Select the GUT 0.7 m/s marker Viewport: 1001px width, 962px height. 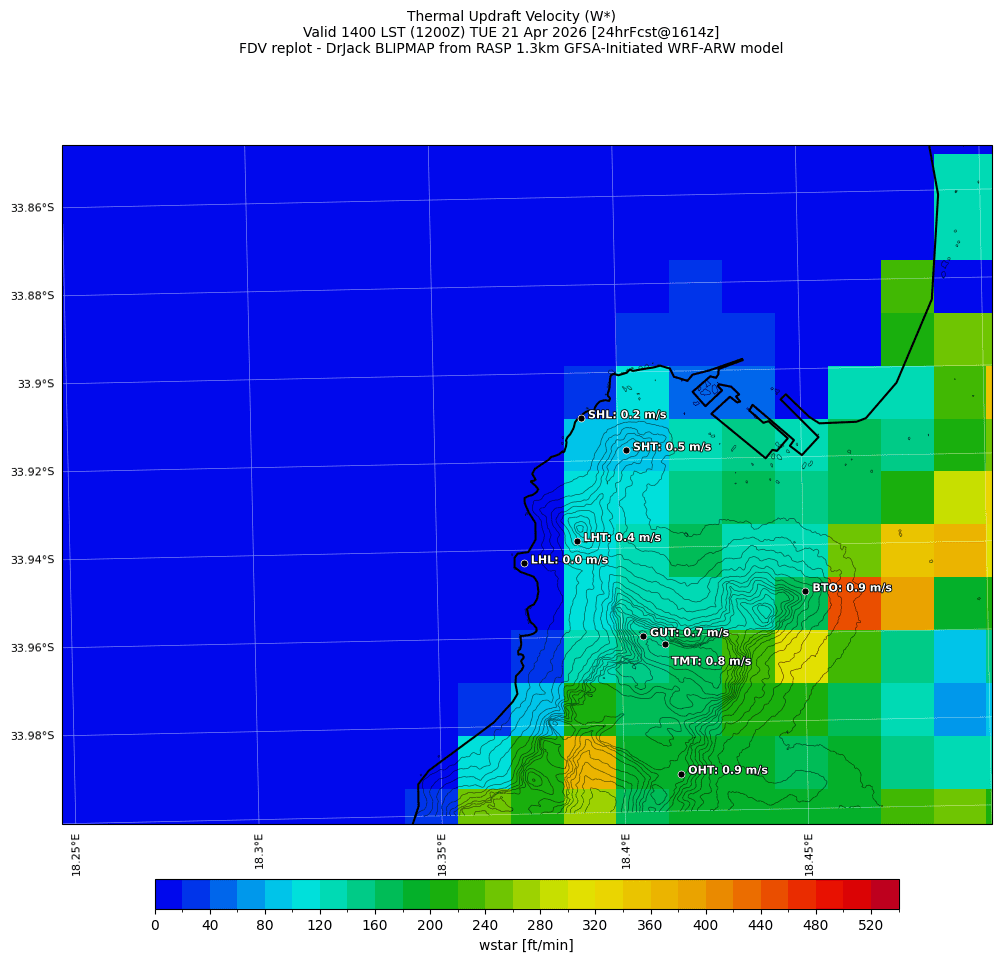pos(645,634)
